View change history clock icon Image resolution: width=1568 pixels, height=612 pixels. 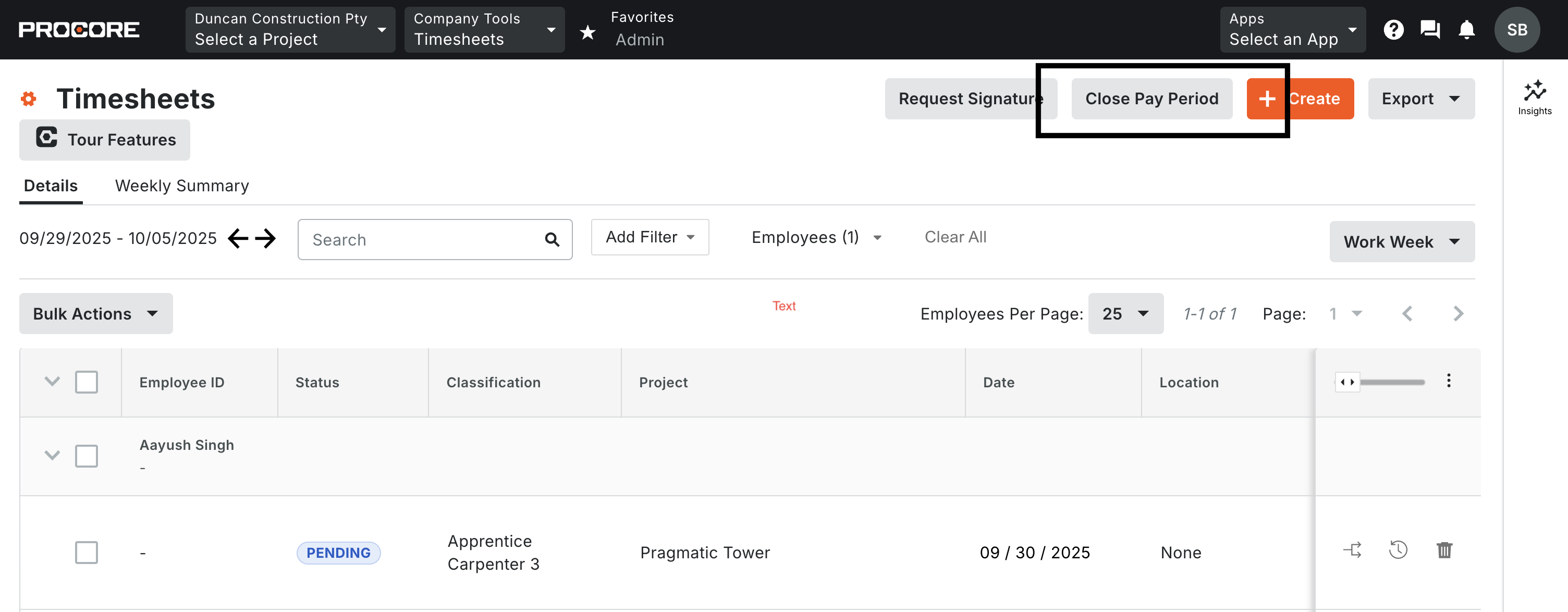1398,550
